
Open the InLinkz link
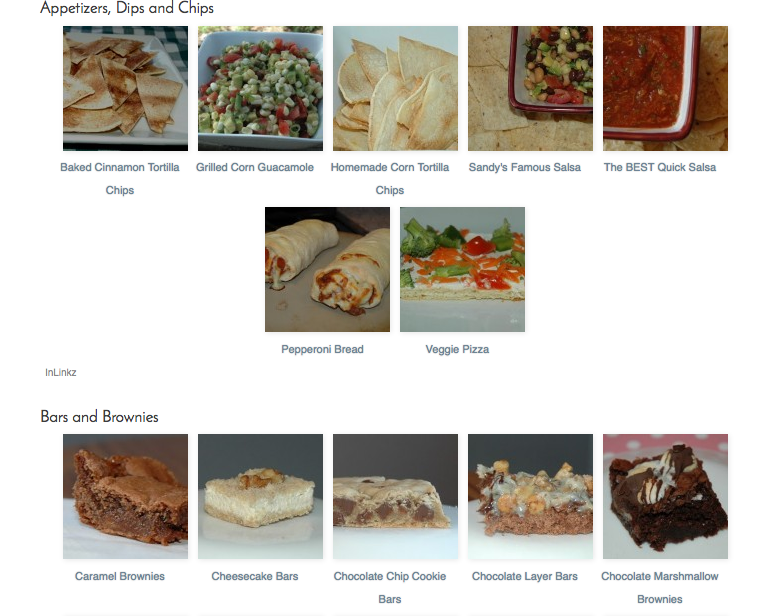60,372
